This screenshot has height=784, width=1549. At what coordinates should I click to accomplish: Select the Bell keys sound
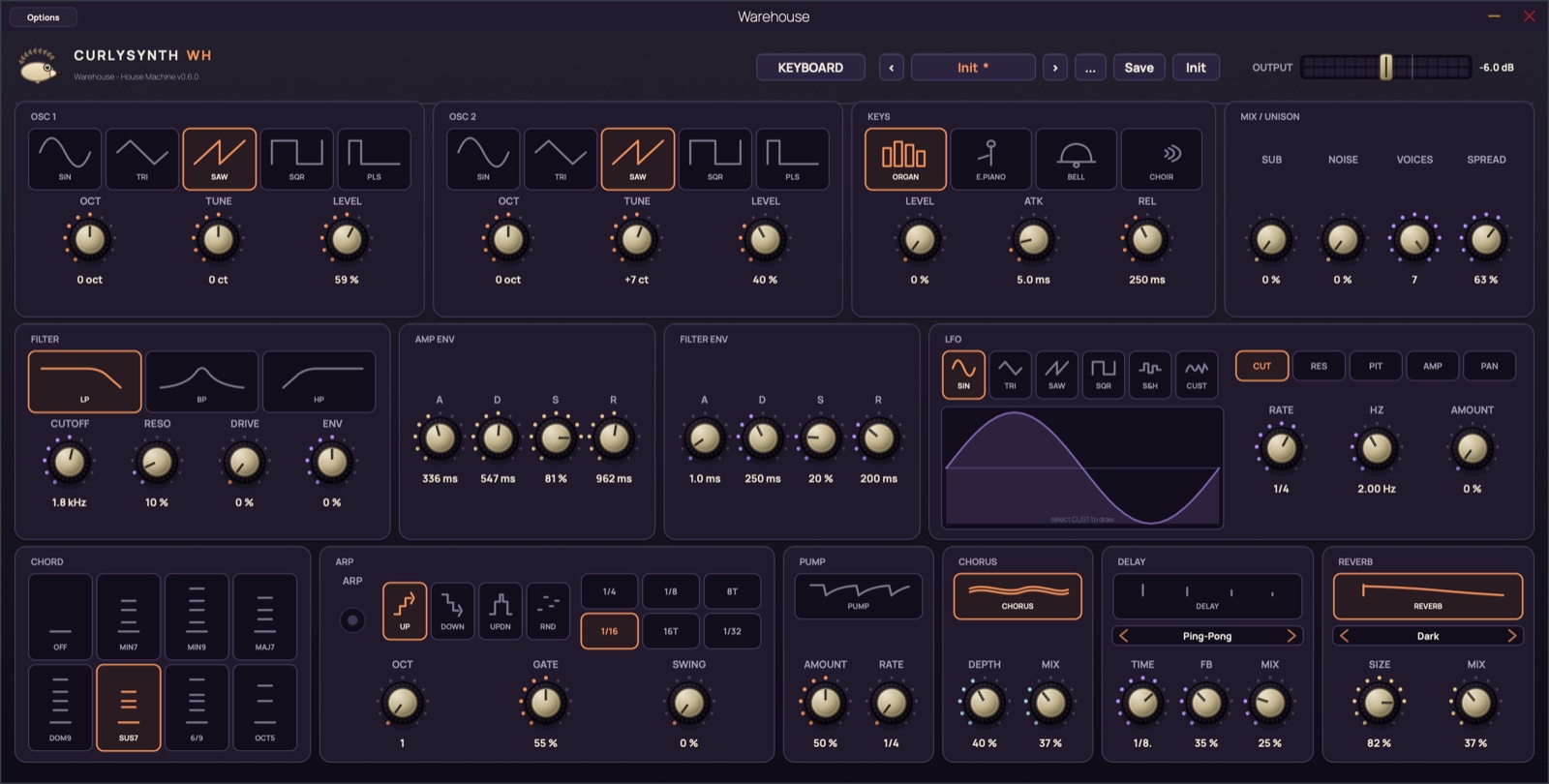point(1076,159)
